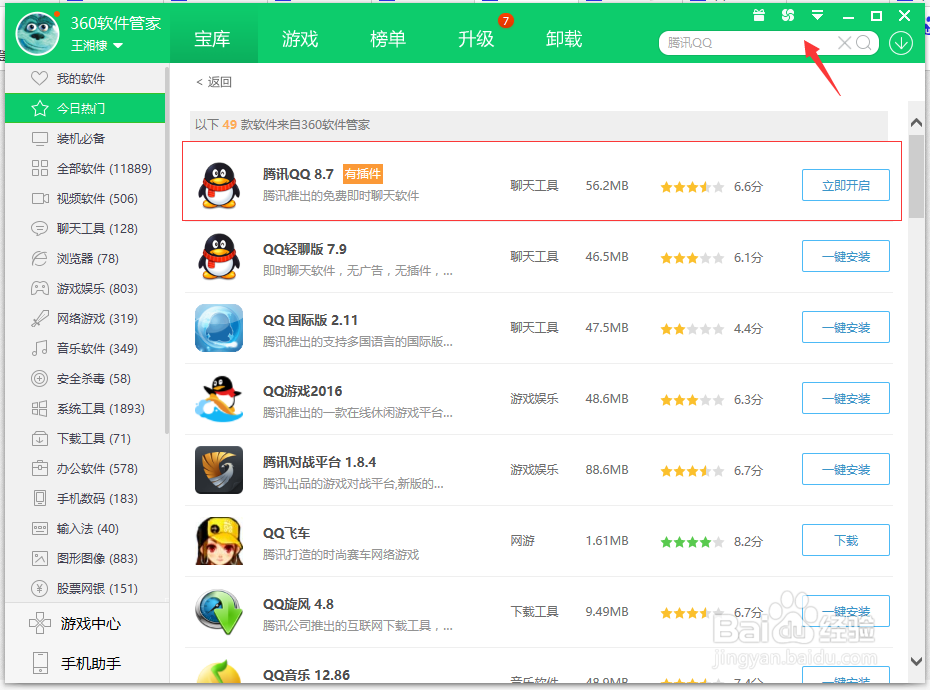Viewport: 930px width, 690px height.
Task: Click the scrollbar up arrow of results list
Action: click(916, 123)
